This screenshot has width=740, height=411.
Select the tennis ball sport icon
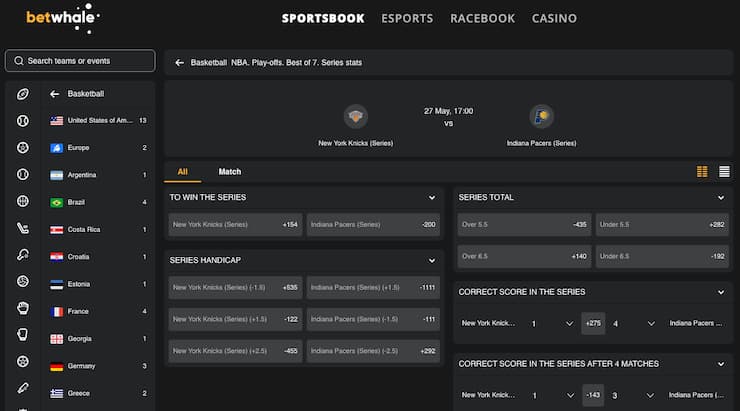23,174
